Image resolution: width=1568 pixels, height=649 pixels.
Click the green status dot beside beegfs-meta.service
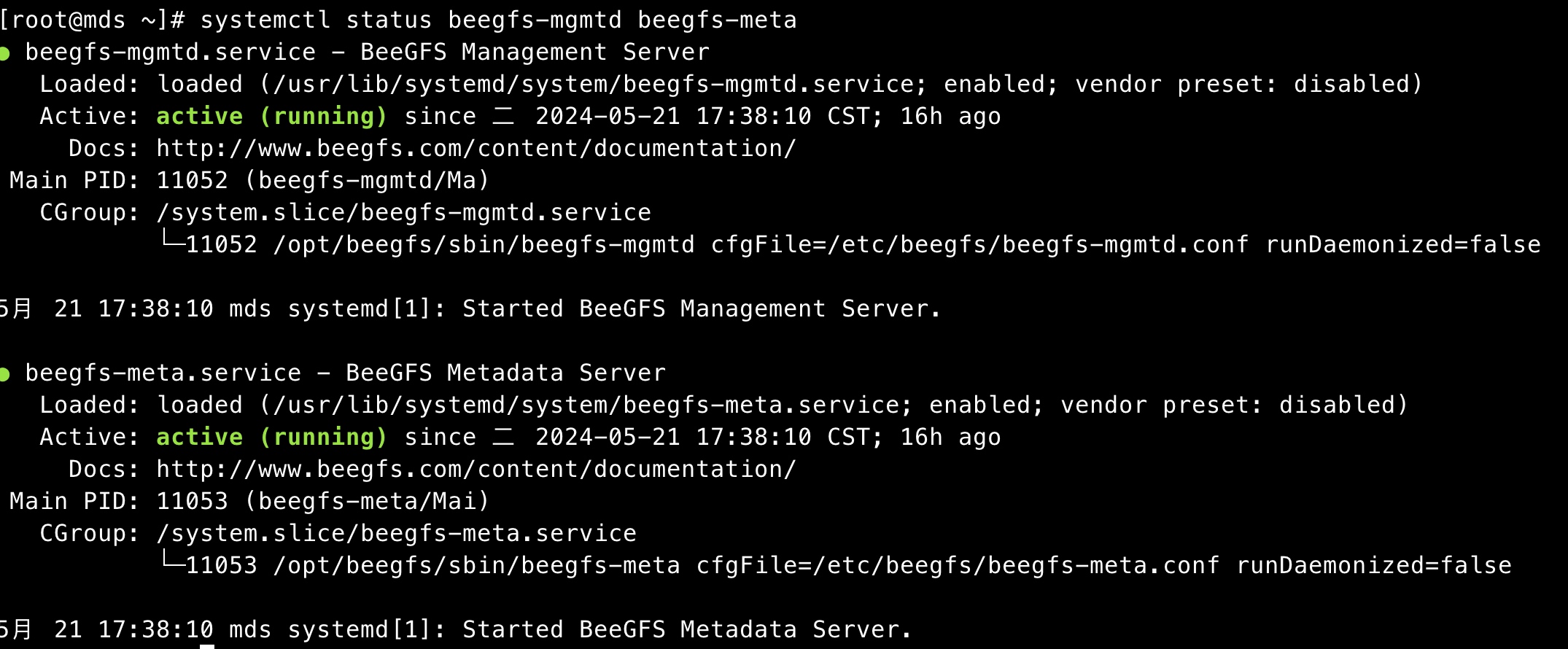(4, 375)
